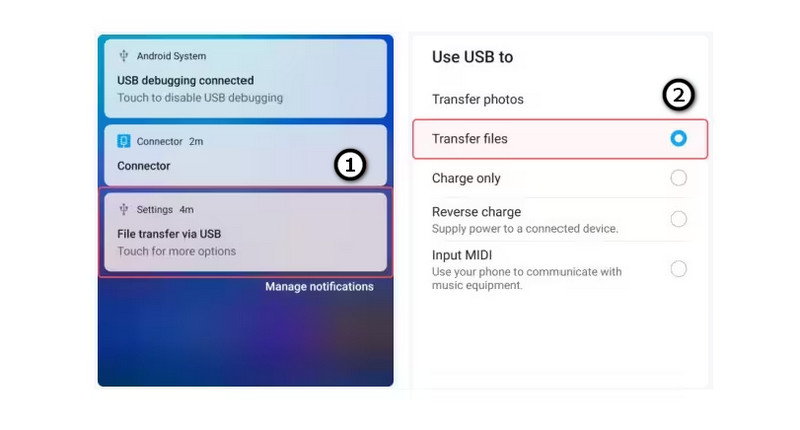Tap the Reverse charge label
The image size is (800, 430).
coord(477,212)
